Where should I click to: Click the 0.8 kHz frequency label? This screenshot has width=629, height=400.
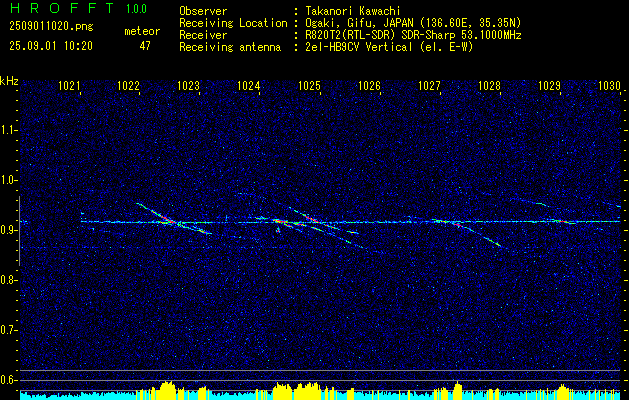[8, 280]
